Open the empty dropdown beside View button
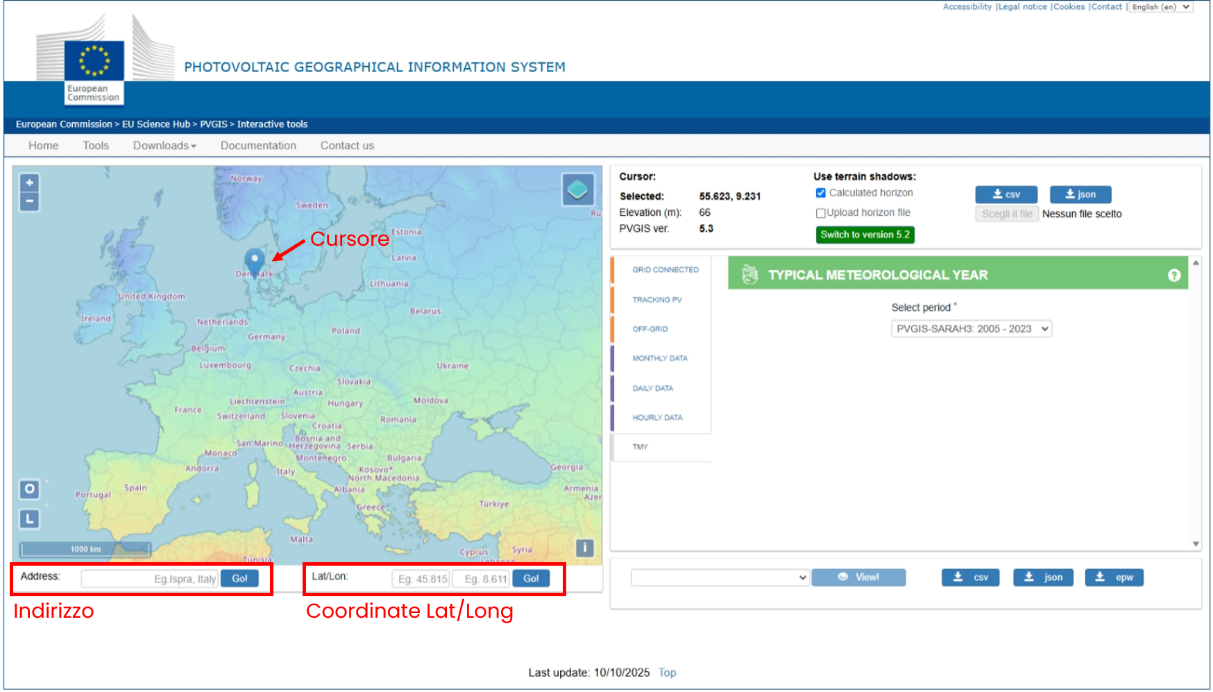The image size is (1213, 692). tap(720, 577)
